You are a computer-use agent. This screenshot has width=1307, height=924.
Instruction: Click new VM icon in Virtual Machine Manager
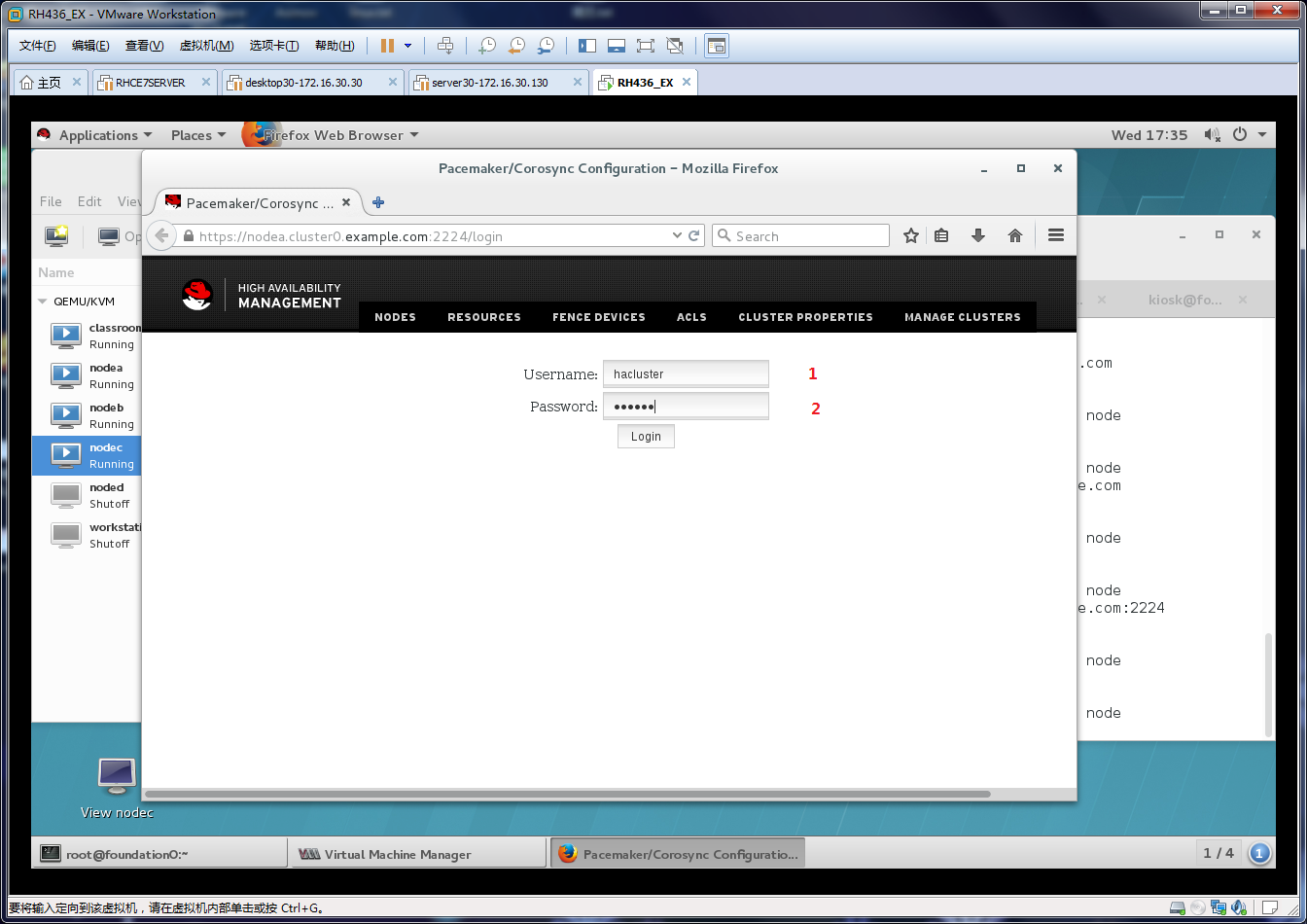tap(56, 235)
